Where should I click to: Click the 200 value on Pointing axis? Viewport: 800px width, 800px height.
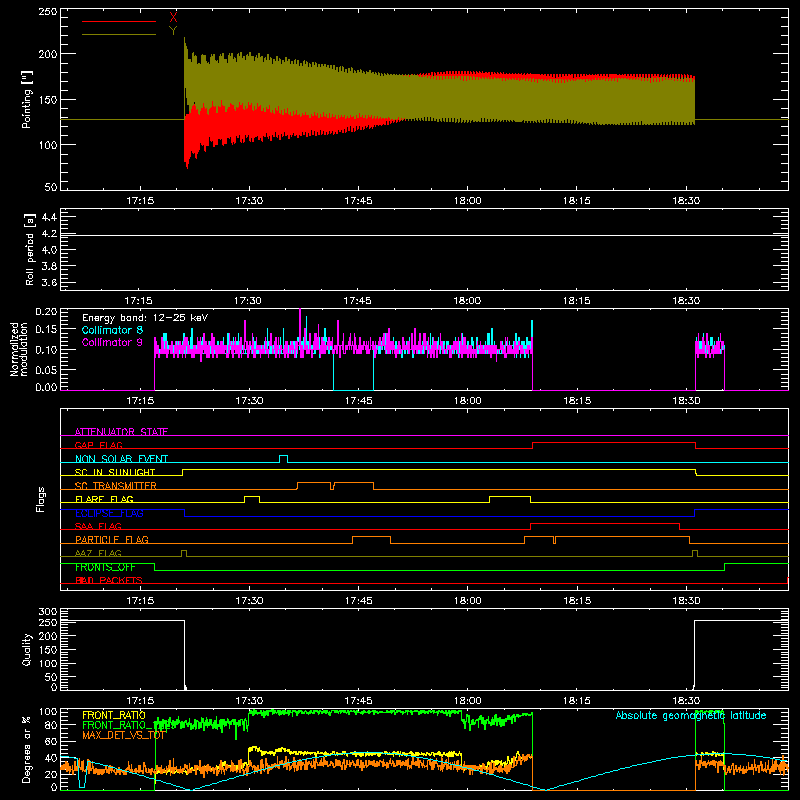click(x=48, y=54)
